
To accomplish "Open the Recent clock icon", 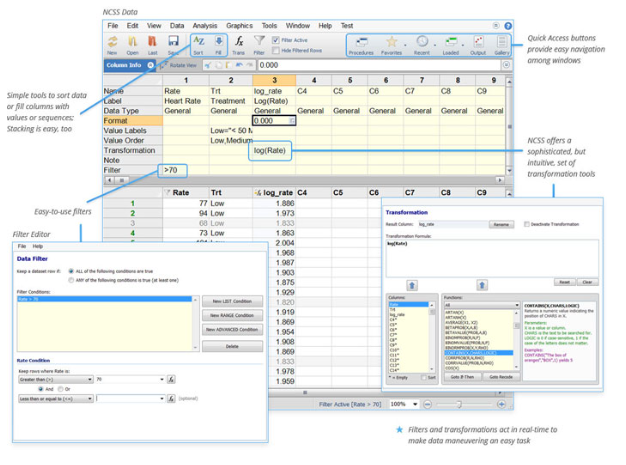I will coord(421,43).
